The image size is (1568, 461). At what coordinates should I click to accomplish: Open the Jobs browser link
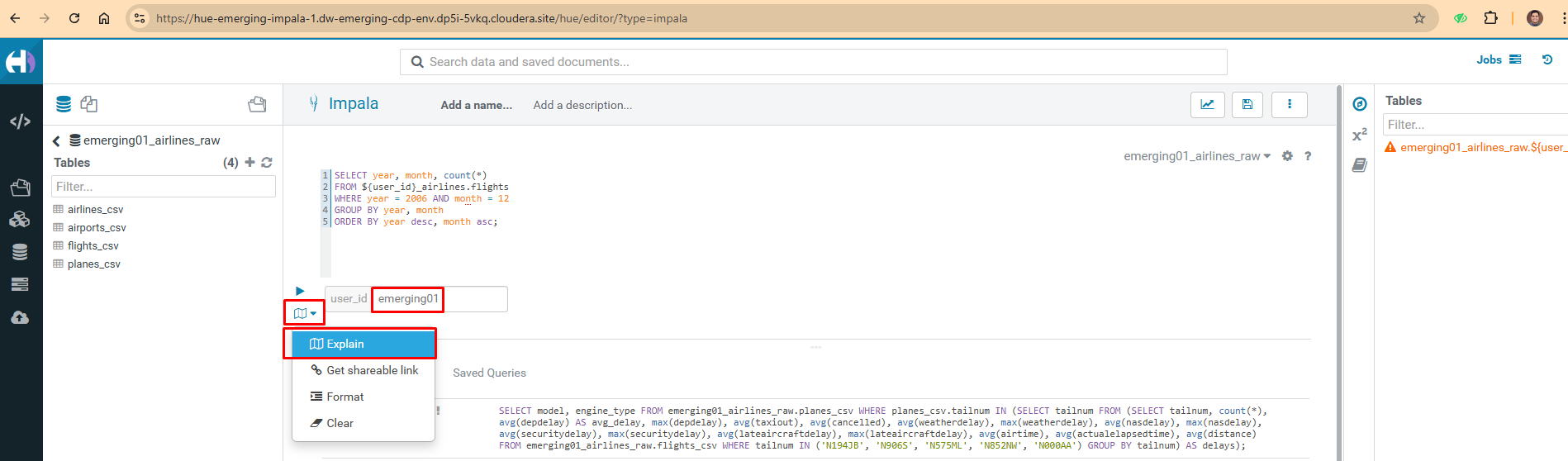(1499, 59)
